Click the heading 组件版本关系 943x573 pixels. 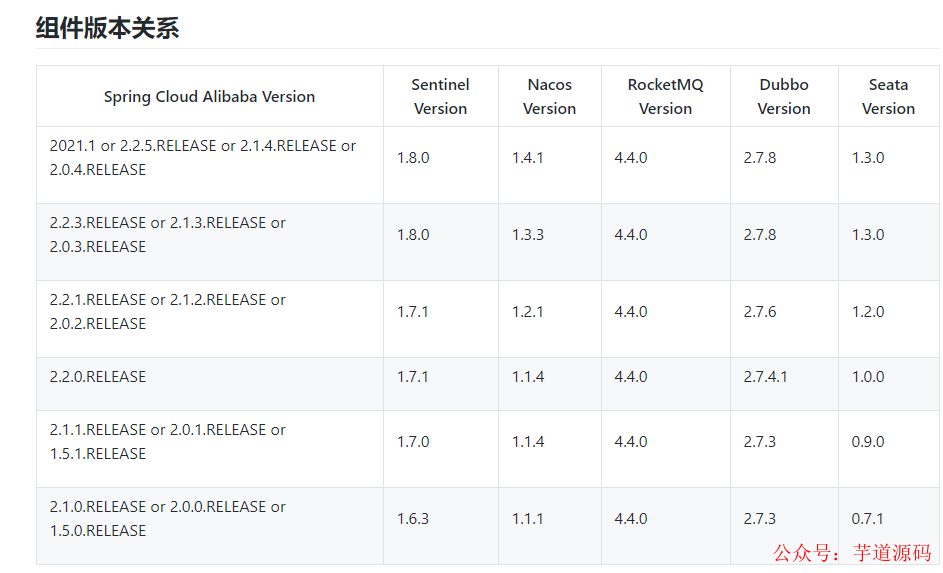coord(107,28)
